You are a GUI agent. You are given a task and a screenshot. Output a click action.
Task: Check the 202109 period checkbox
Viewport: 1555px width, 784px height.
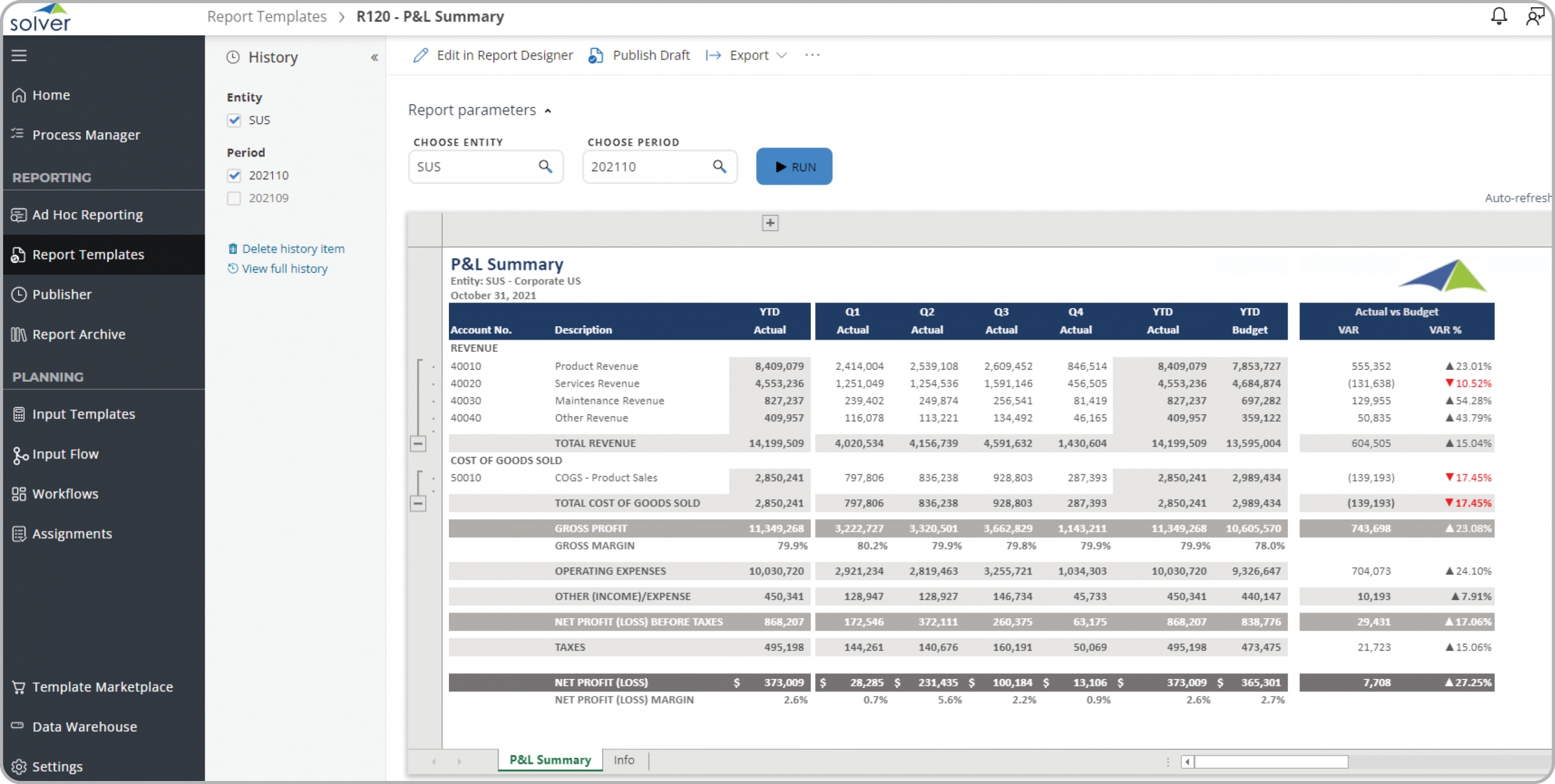tap(234, 199)
